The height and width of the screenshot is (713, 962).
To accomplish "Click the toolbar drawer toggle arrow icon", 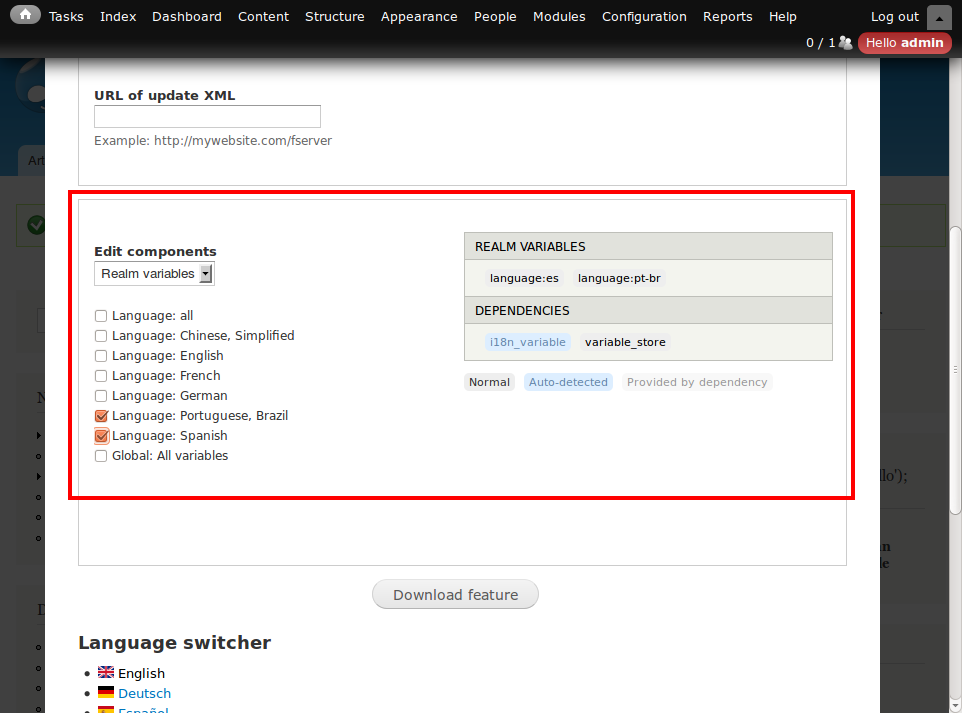I will click(938, 17).
